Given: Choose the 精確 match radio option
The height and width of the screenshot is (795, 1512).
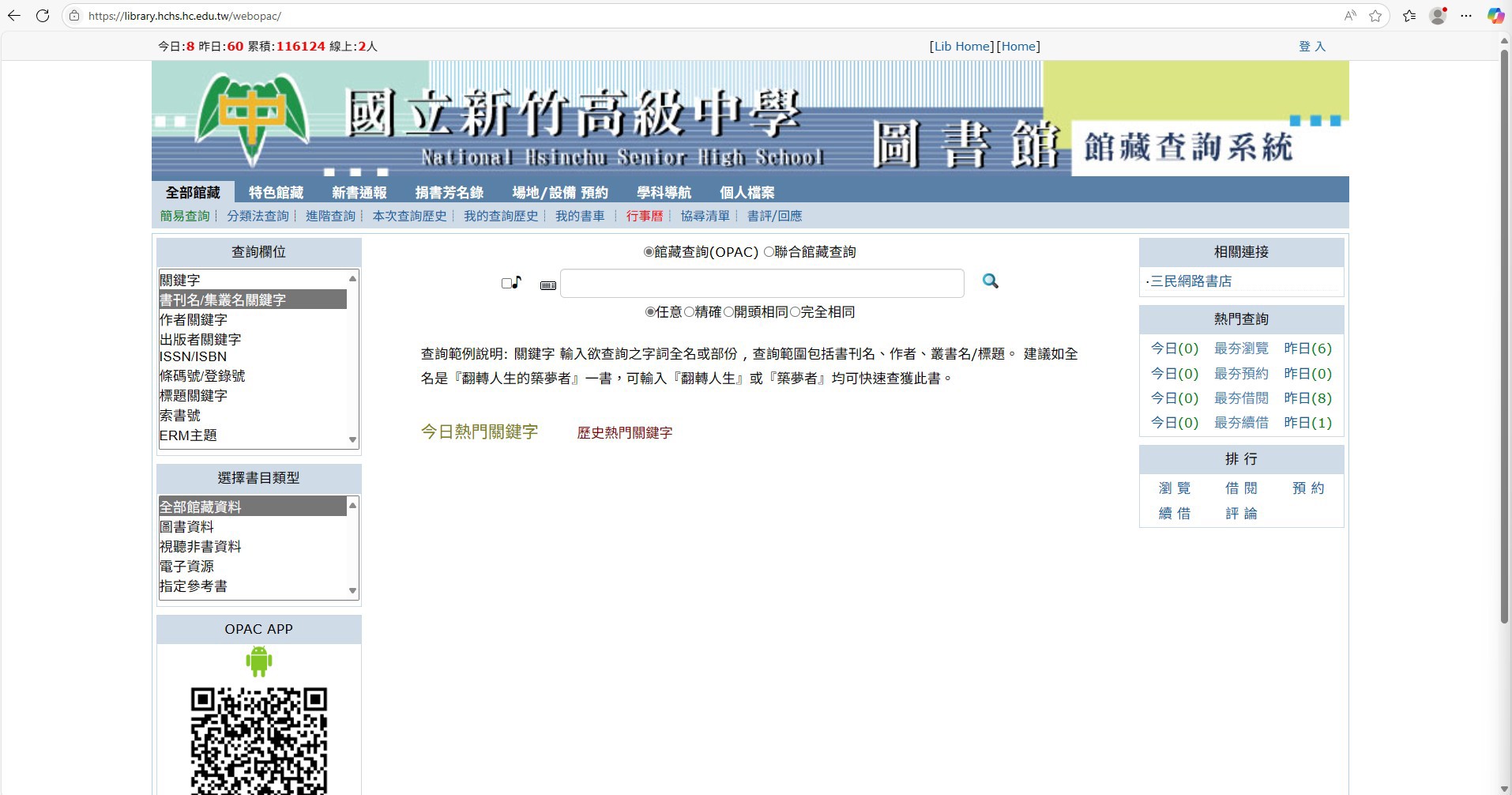Looking at the screenshot, I should tap(689, 312).
